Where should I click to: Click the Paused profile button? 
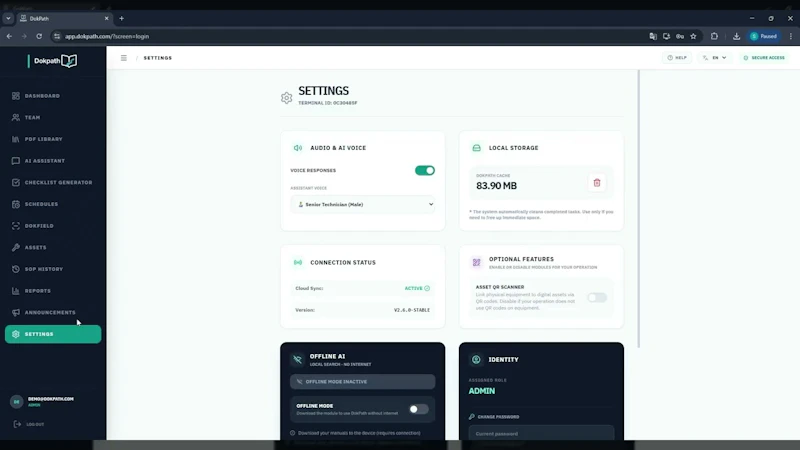click(764, 36)
